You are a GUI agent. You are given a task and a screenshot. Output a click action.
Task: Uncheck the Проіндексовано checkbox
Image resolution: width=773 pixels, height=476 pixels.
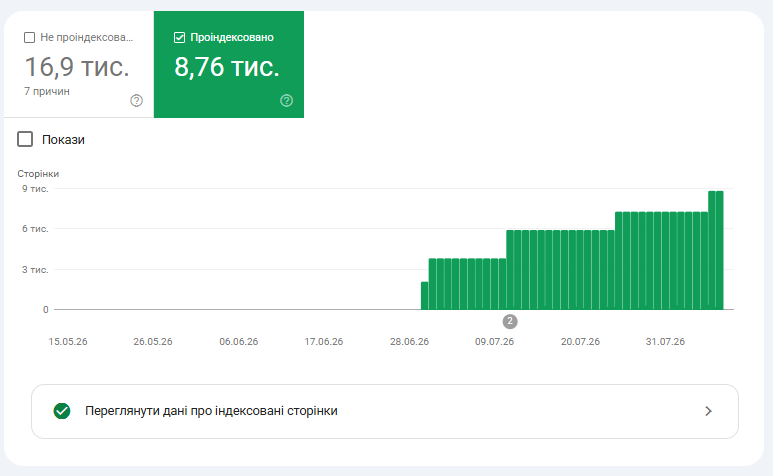179,37
